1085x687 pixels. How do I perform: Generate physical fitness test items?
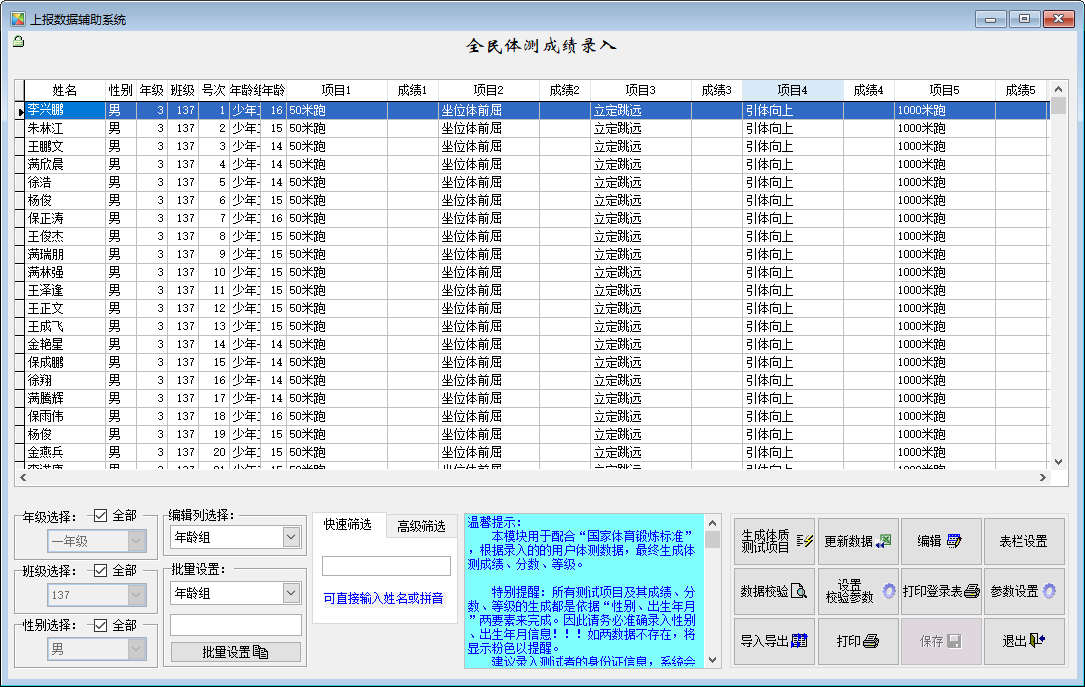coord(774,541)
